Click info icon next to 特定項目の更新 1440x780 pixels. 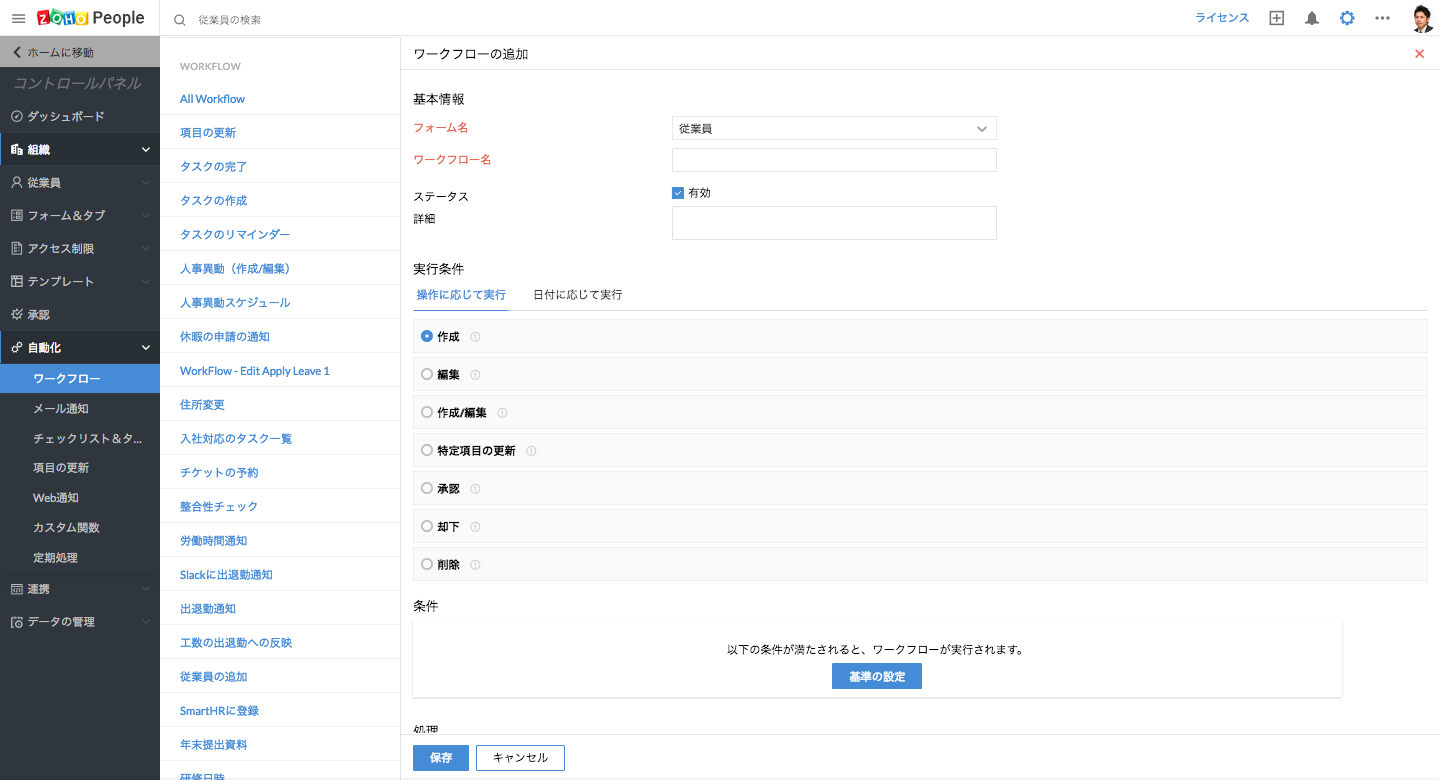[x=531, y=451]
